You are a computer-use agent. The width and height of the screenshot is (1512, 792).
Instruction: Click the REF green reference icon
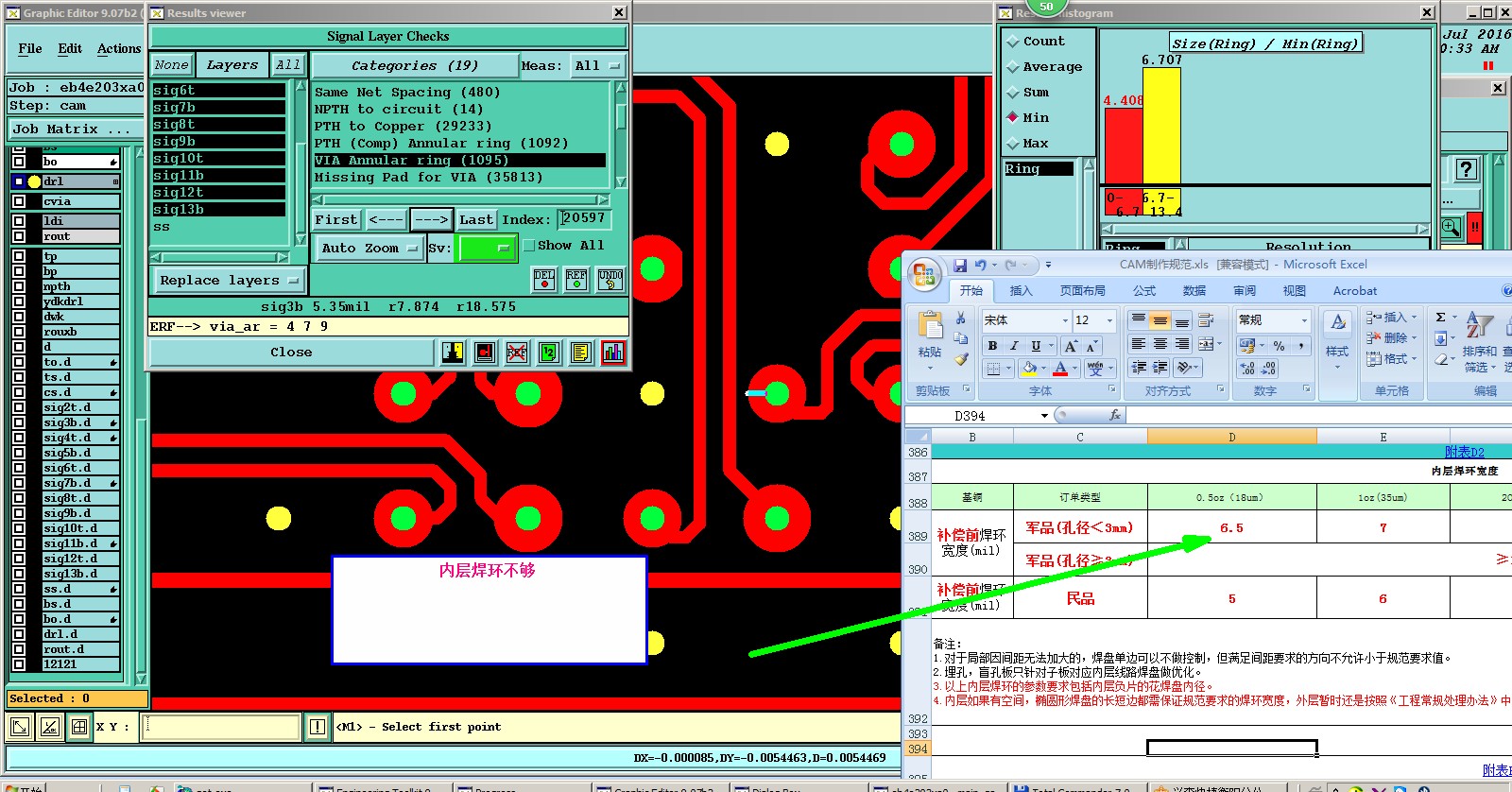pyautogui.click(x=576, y=279)
